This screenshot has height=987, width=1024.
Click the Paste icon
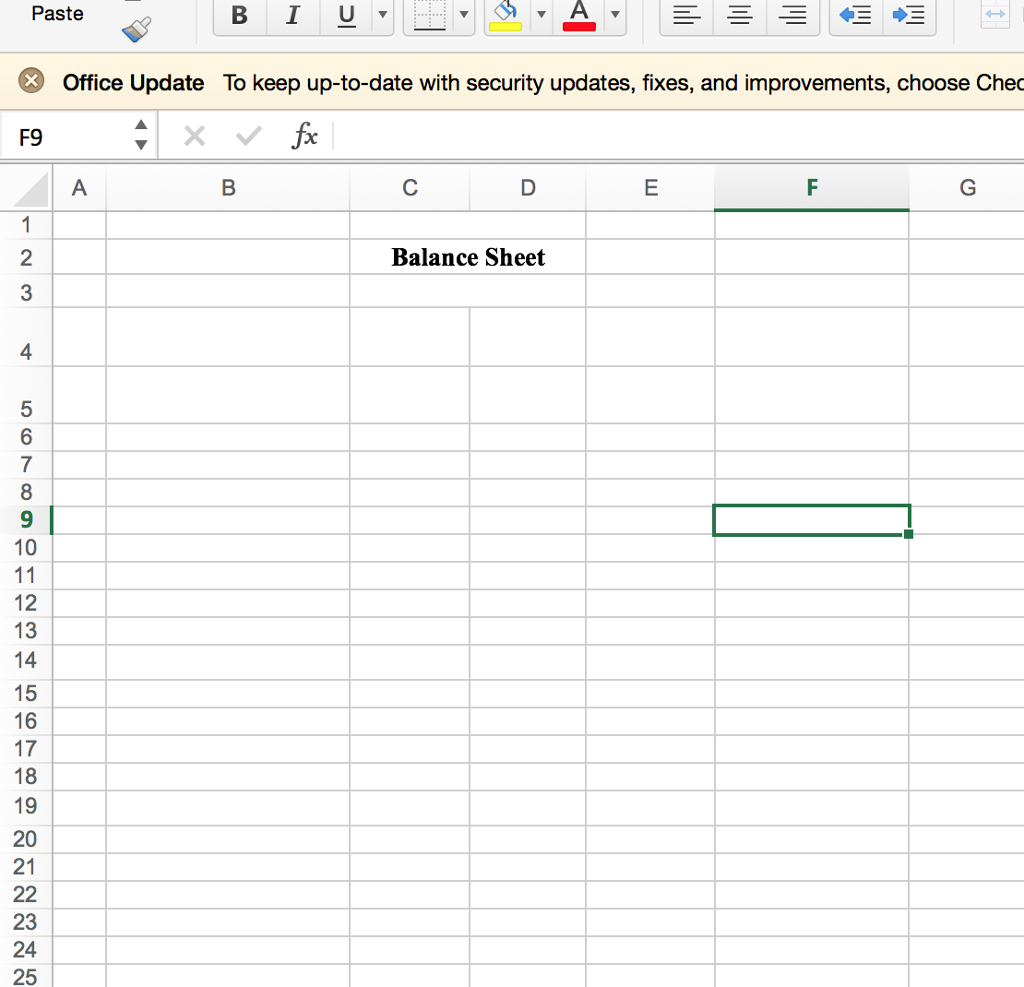coord(55,13)
